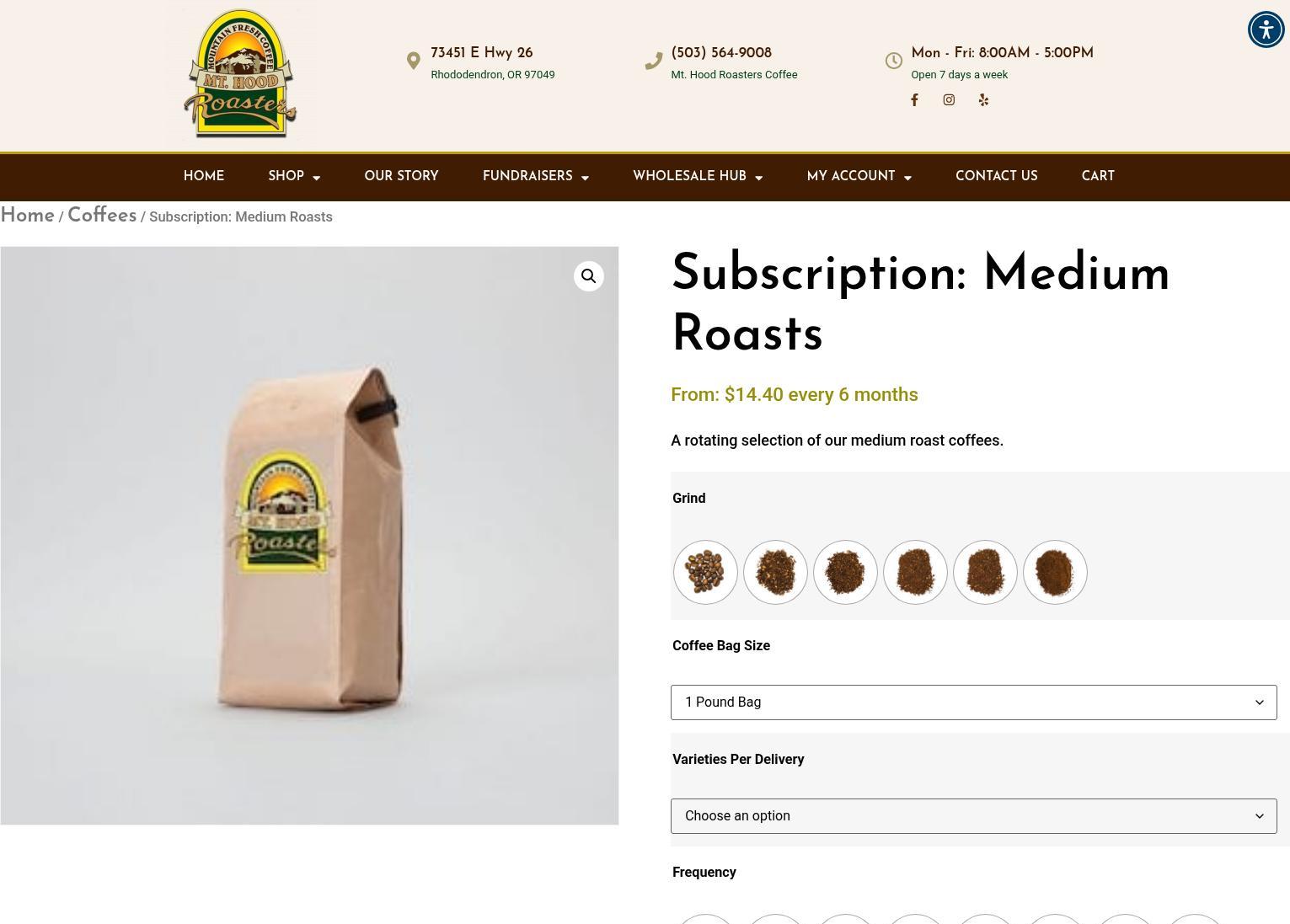
Task: Open the Varieties Per Delivery dropdown
Action: tap(973, 816)
